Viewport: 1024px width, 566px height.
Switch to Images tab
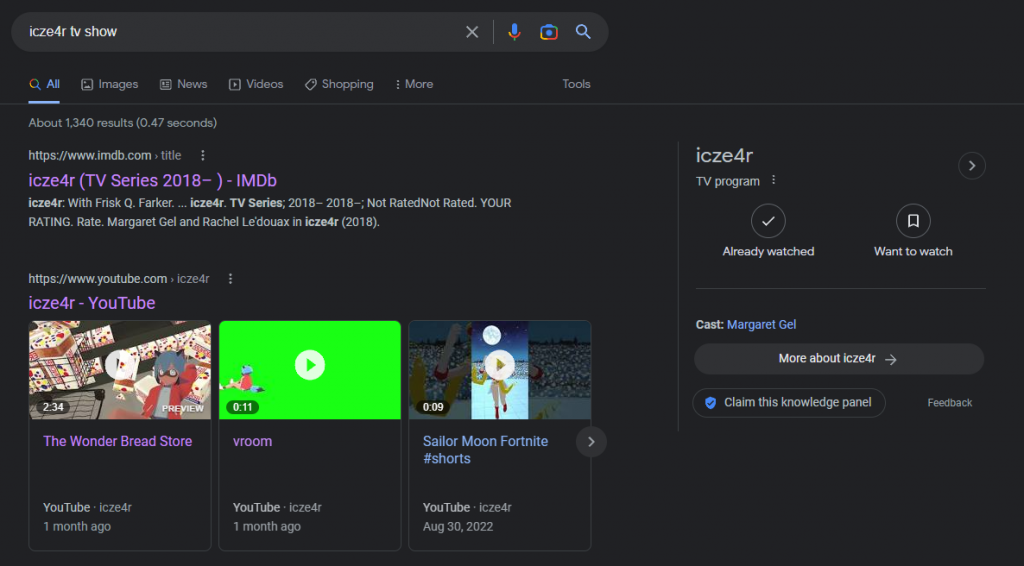click(110, 84)
